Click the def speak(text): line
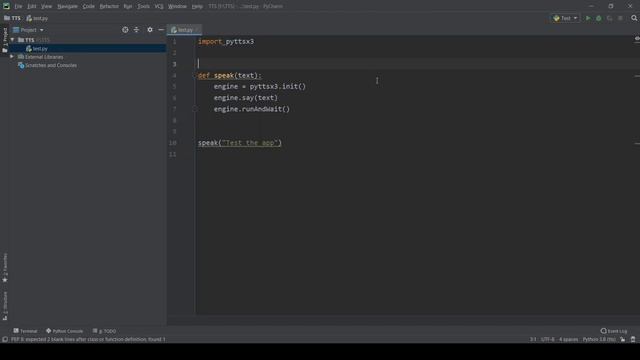The height and width of the screenshot is (360, 640). click(x=230, y=76)
